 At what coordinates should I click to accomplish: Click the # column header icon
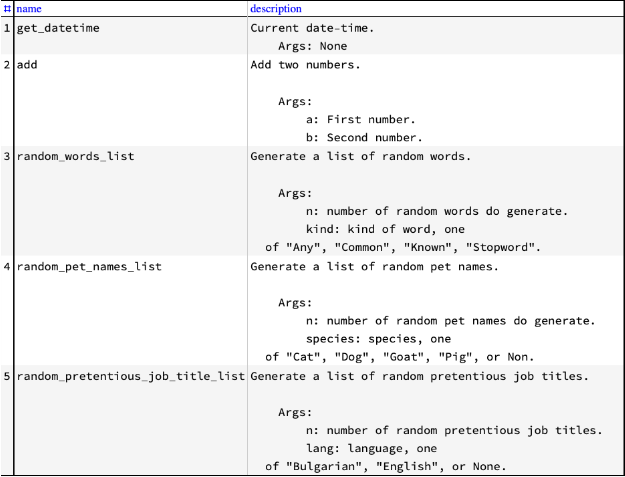7,9
